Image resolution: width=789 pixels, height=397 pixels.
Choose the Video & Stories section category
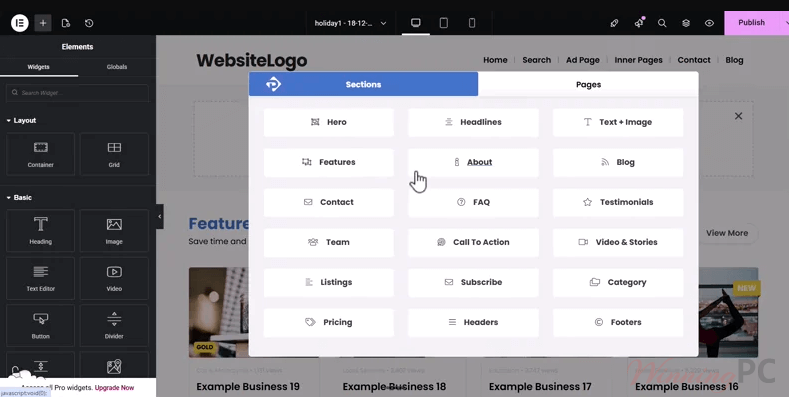(x=618, y=242)
